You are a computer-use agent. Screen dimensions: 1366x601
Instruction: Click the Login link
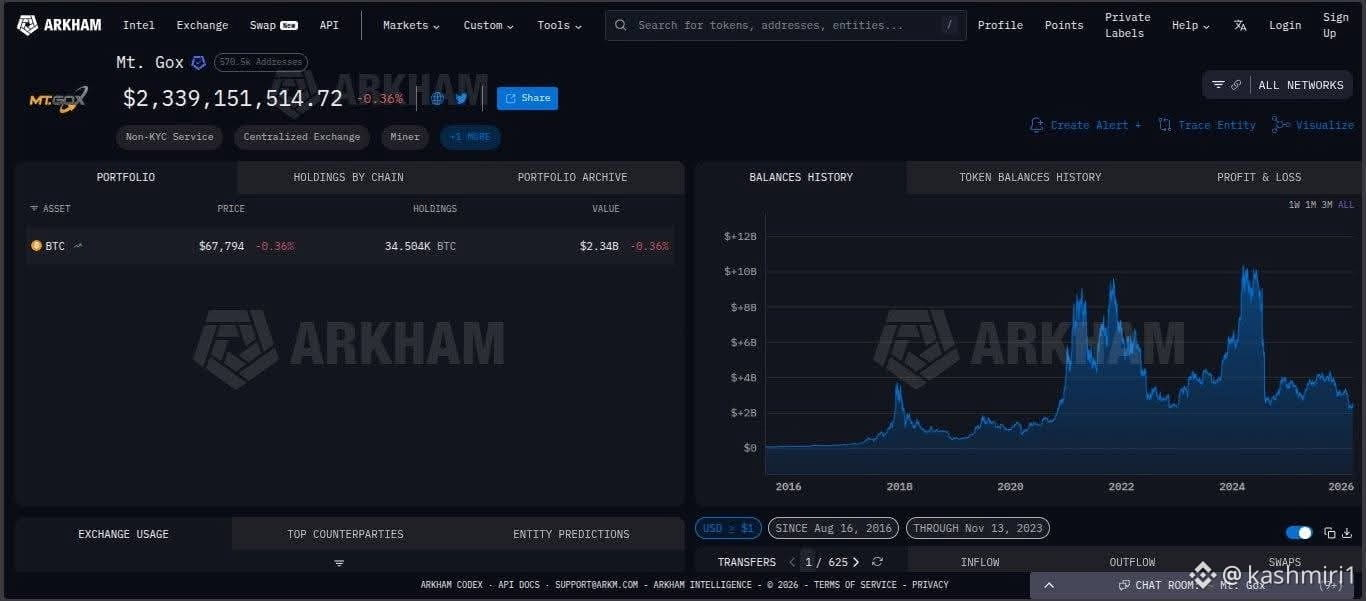1285,25
